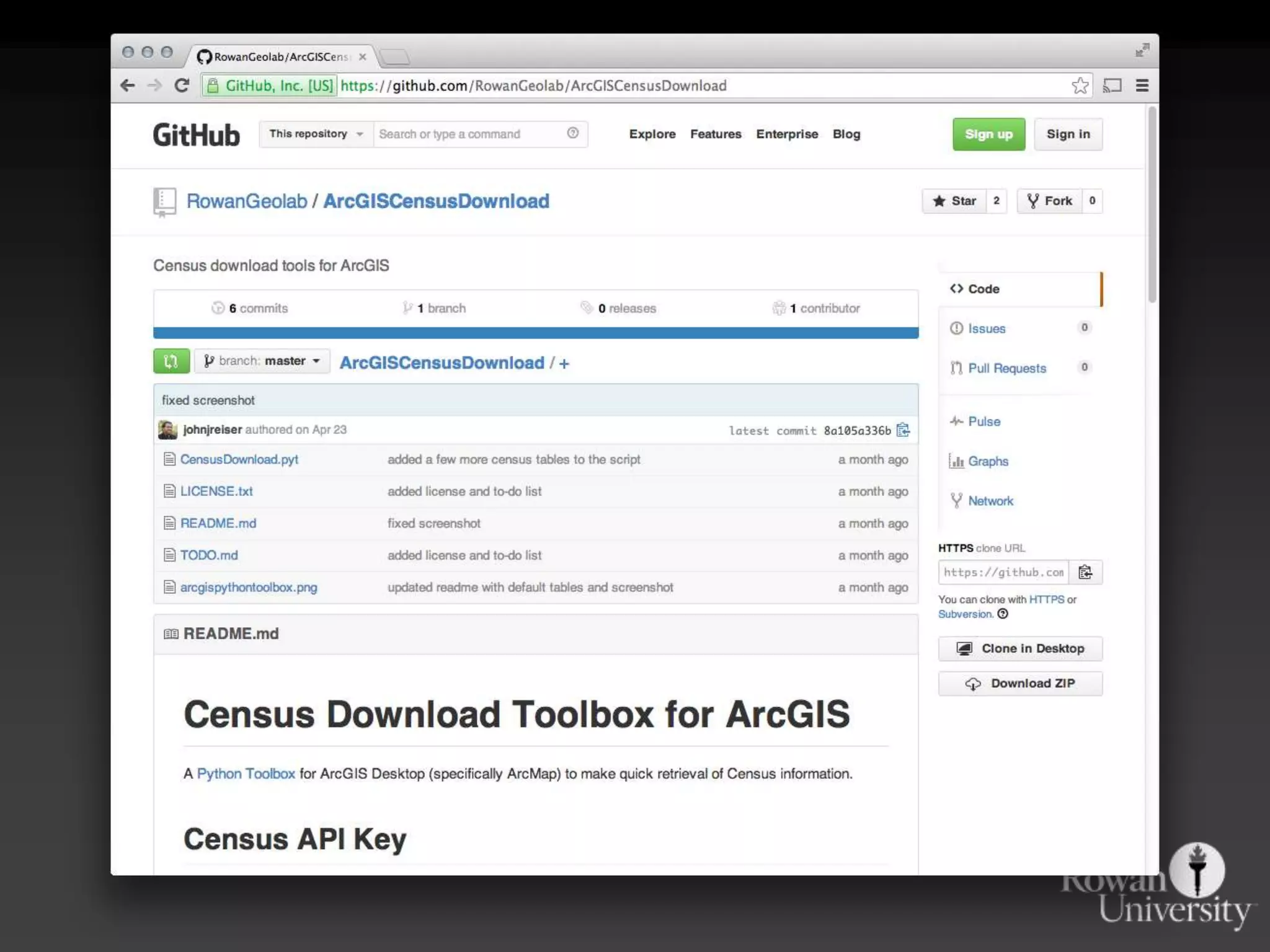
Task: Open the branch master dropdown
Action: click(x=262, y=361)
